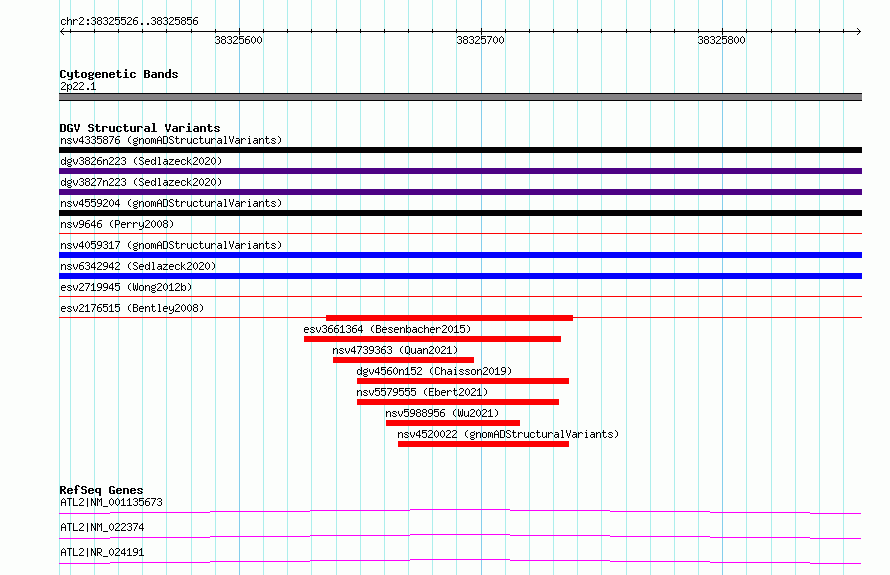Click the blue nsv4059317 variant bar
890x575 pixels.
coord(460,255)
